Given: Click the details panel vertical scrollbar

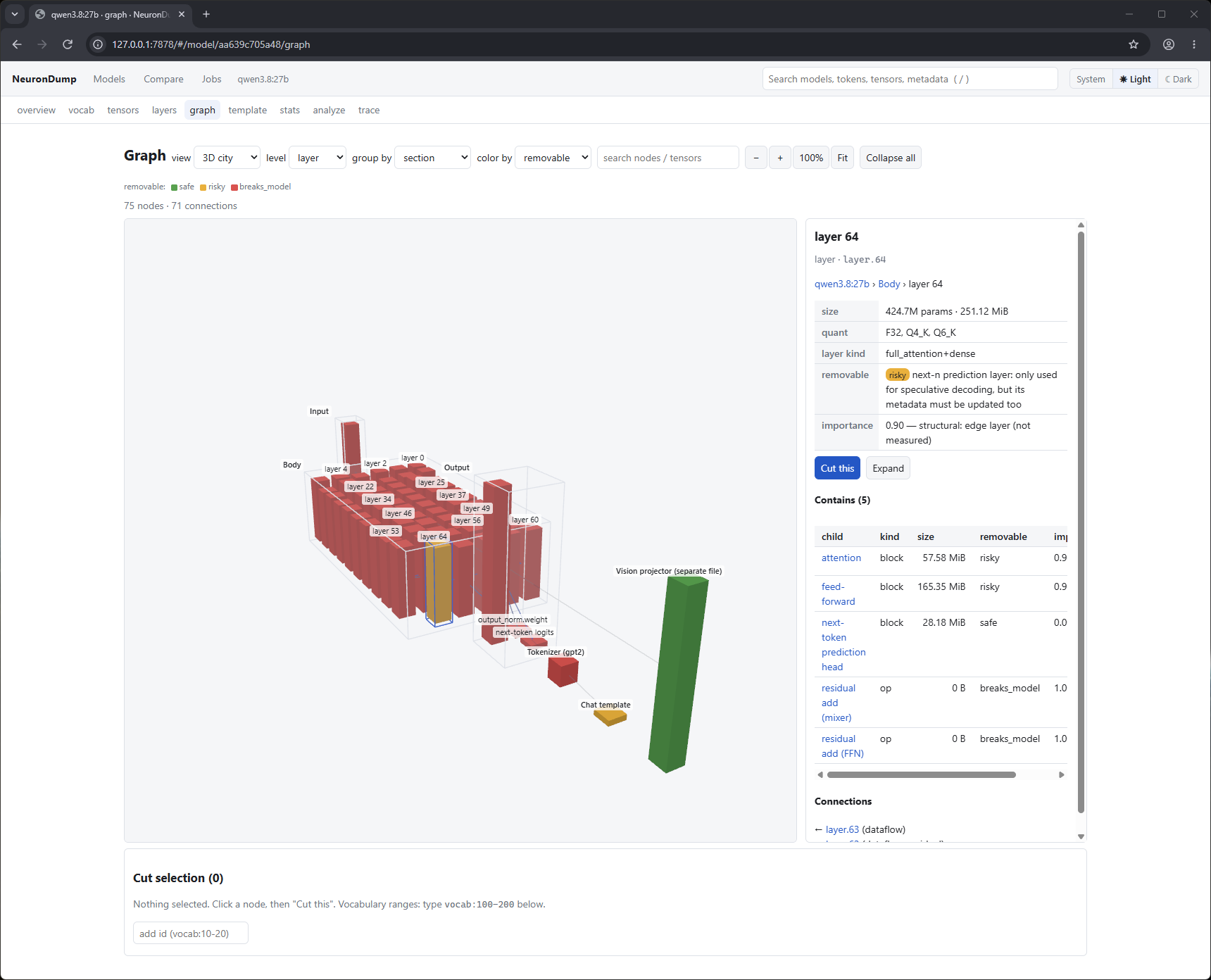Looking at the screenshot, I should pos(1081,521).
